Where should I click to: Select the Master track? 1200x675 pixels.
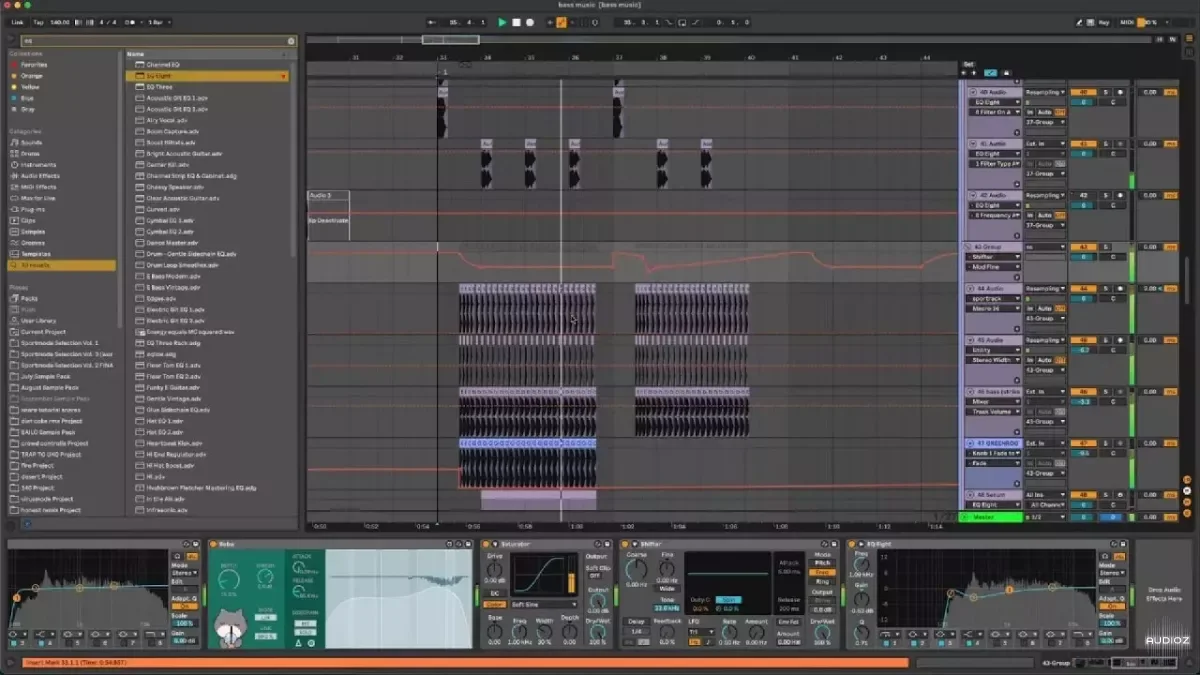[x=990, y=517]
